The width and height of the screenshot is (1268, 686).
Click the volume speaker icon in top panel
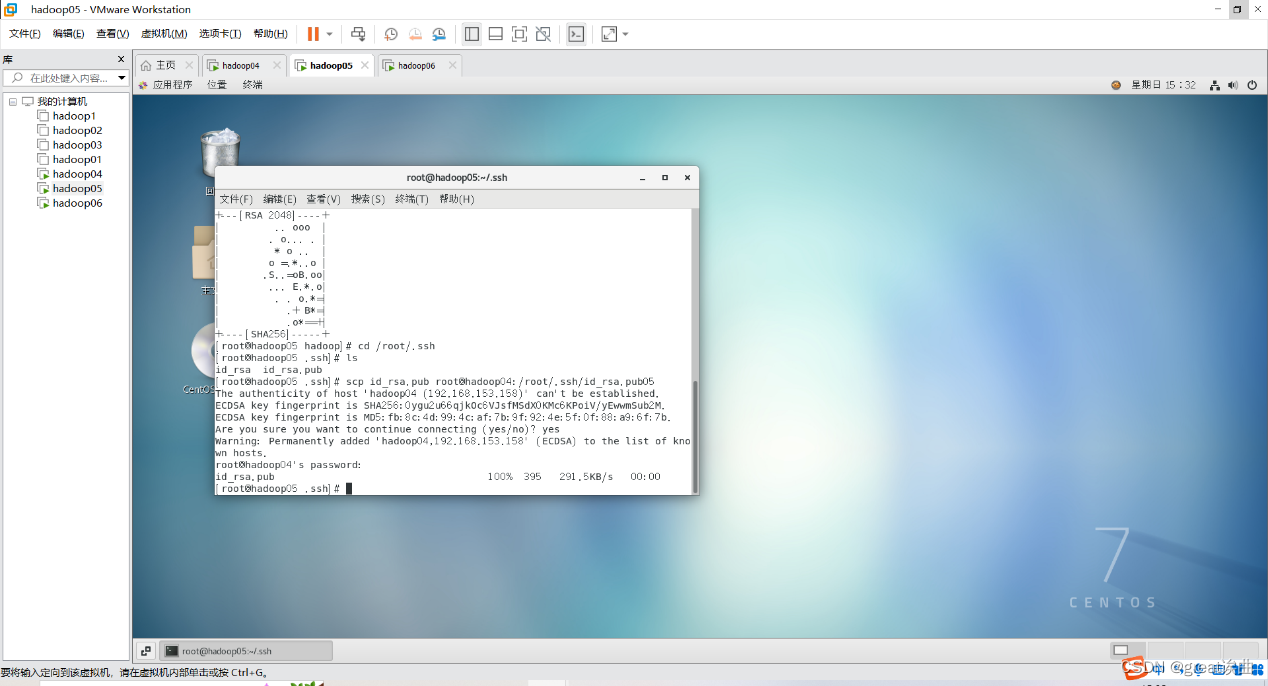coord(1233,85)
